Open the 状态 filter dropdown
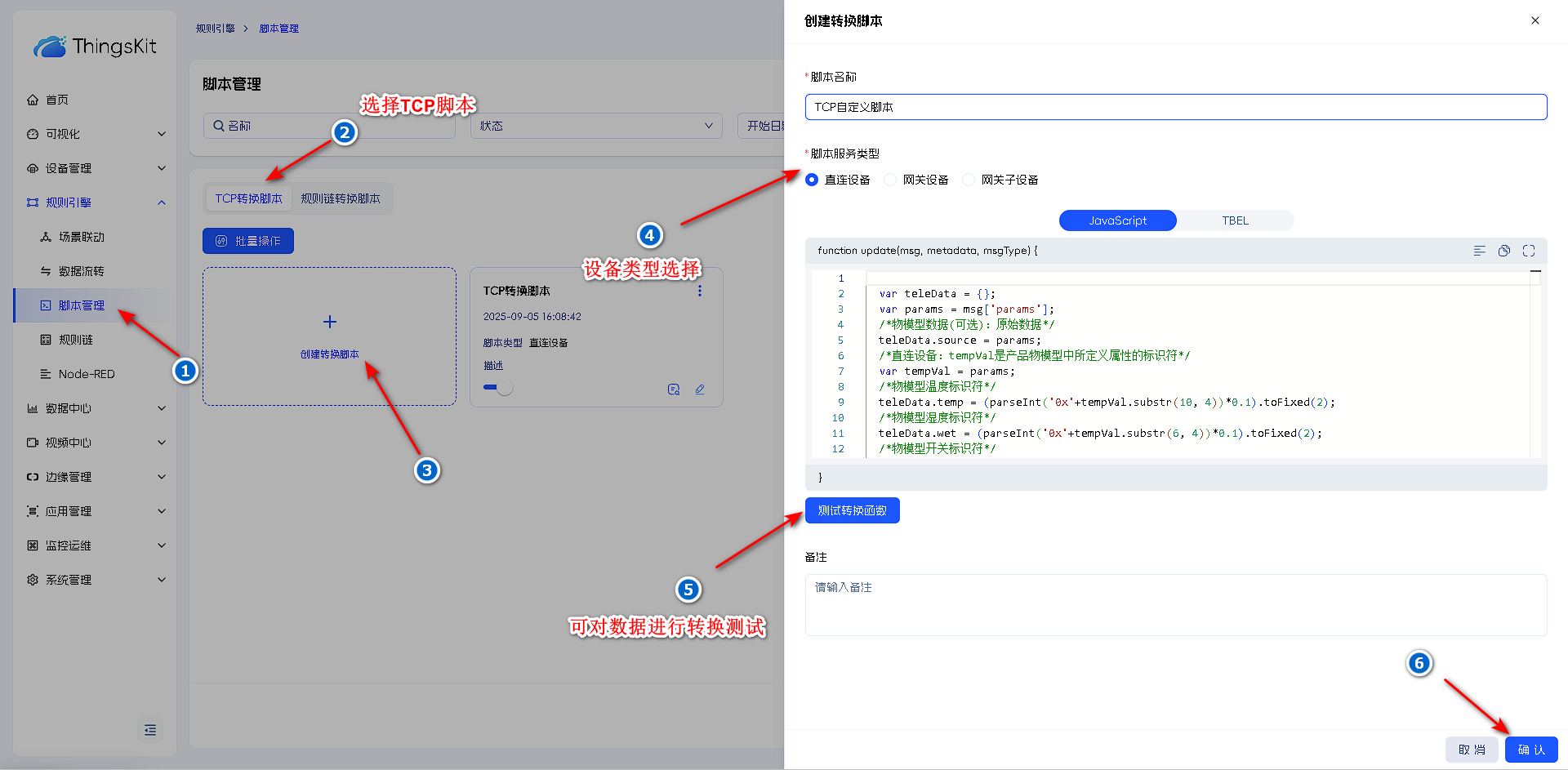This screenshot has width=1568, height=770. click(596, 126)
